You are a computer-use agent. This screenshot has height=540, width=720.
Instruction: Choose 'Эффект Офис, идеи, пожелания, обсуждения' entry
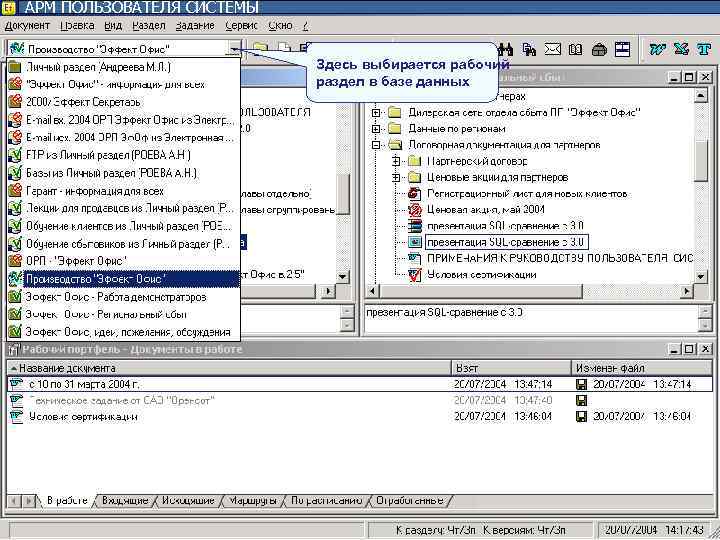coord(123,332)
